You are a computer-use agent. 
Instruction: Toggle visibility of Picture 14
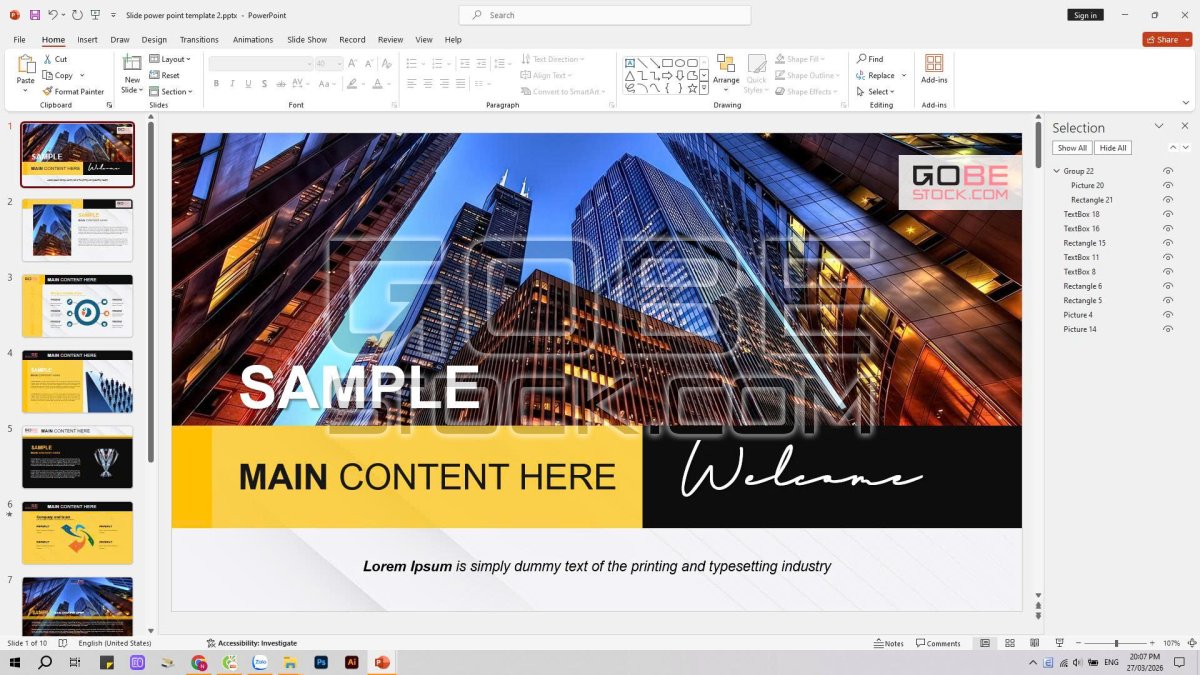click(1167, 329)
